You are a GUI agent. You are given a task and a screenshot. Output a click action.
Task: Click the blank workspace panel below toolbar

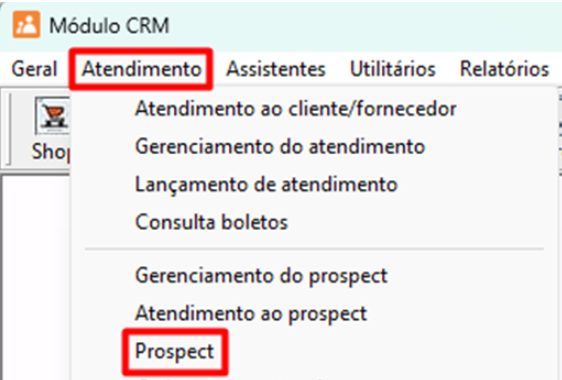tap(36, 278)
